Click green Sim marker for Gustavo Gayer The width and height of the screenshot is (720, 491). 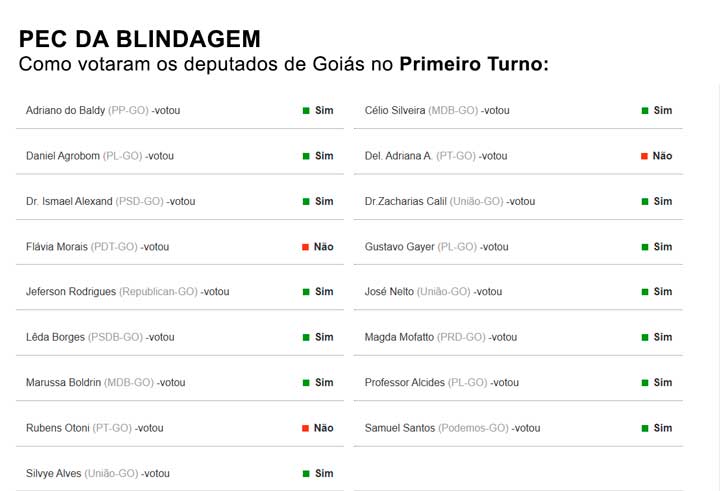coord(645,247)
